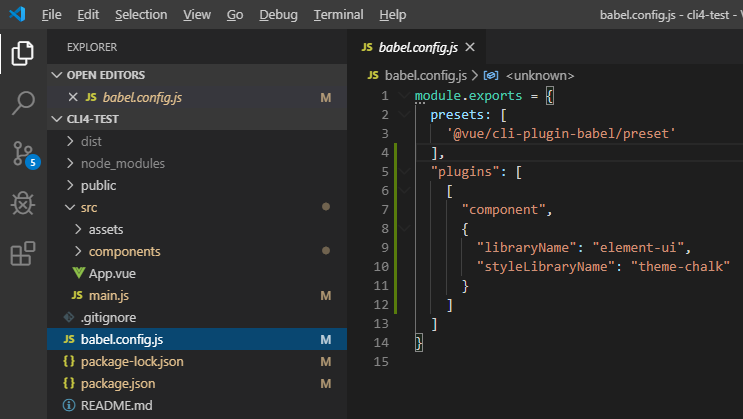743x419 pixels.
Task: Open package.json file
Action: pyautogui.click(x=197, y=383)
